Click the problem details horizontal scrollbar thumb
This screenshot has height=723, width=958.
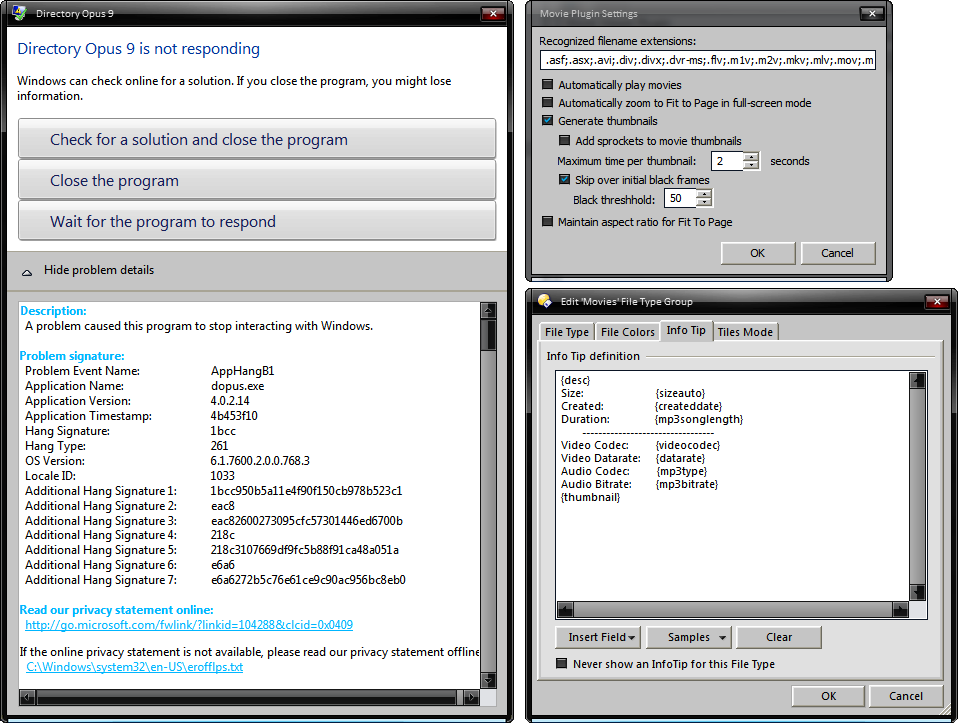(246, 697)
